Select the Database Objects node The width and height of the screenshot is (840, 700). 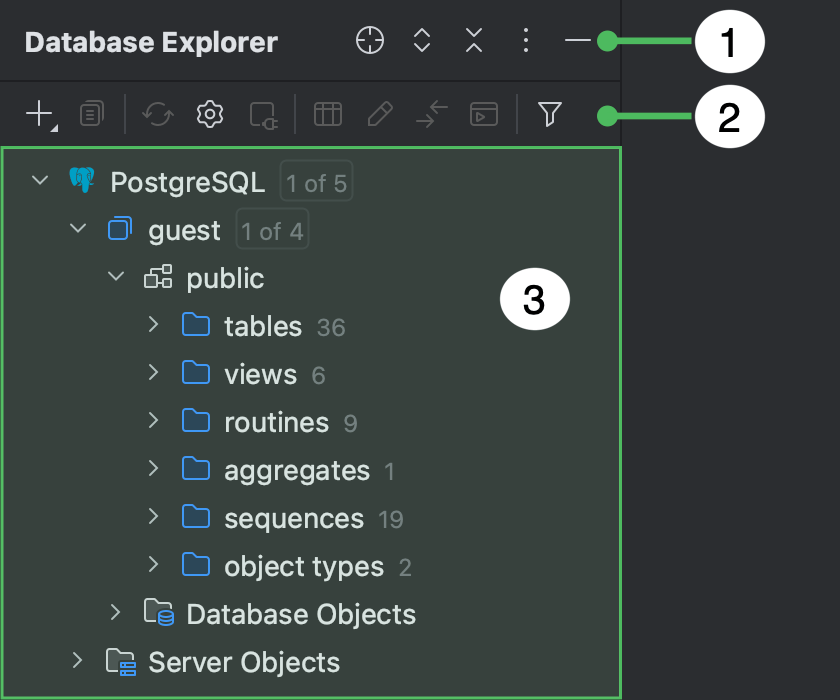coord(300,614)
